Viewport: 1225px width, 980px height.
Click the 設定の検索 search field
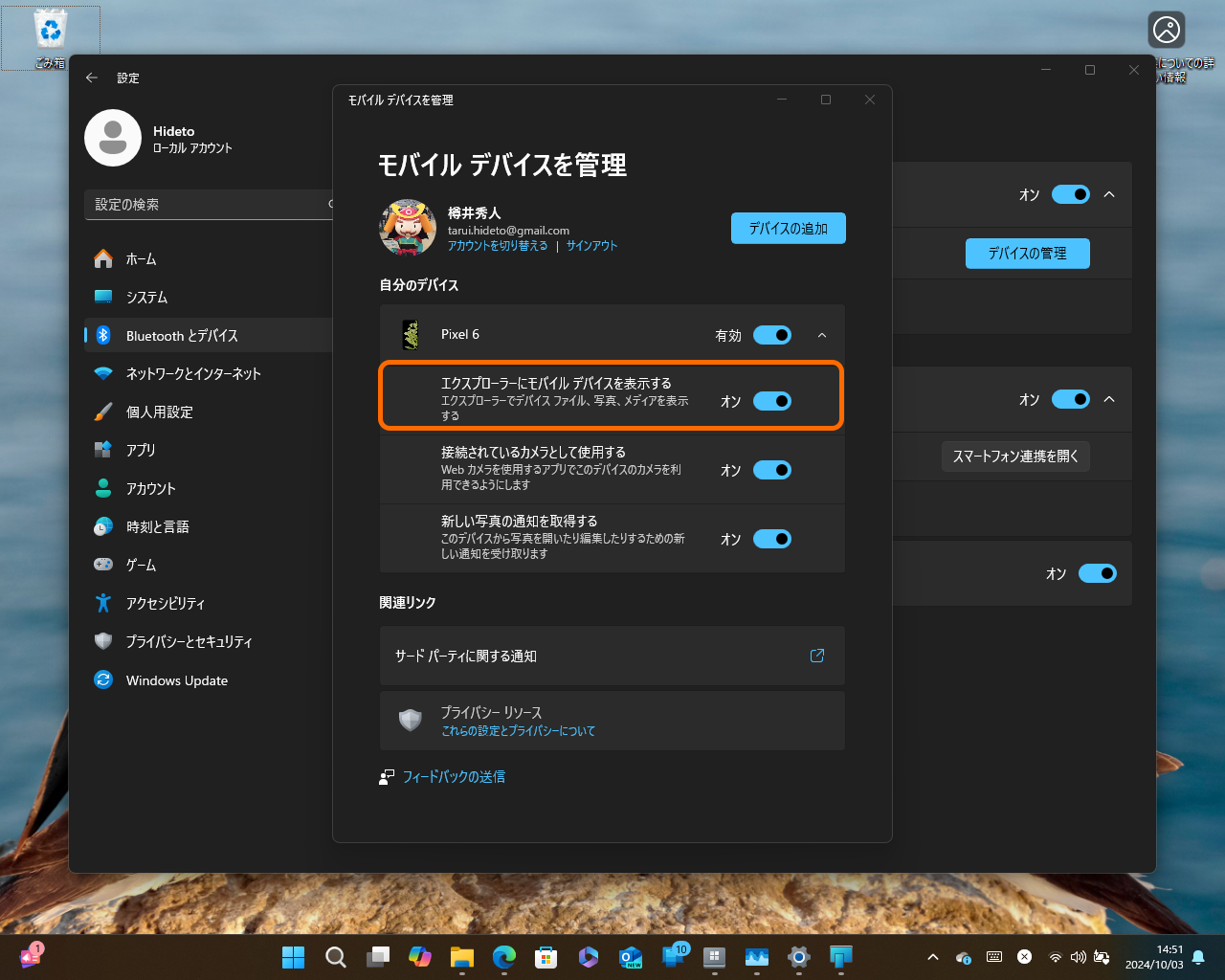[209, 205]
